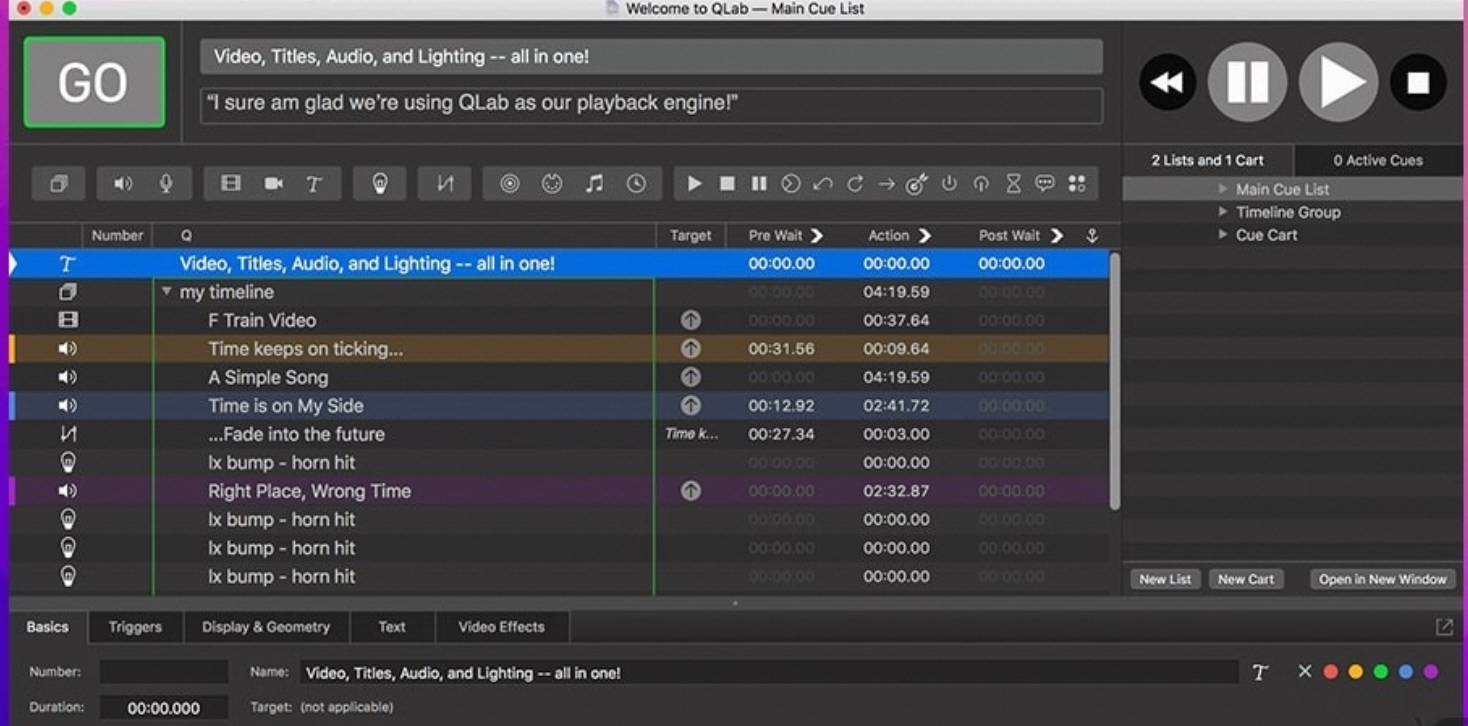Add a Devamp cue with circular arrow

coord(855,184)
